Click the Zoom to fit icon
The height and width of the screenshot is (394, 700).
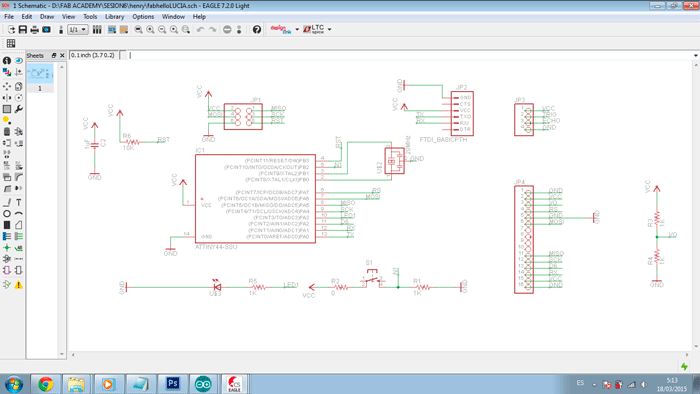[x=138, y=29]
